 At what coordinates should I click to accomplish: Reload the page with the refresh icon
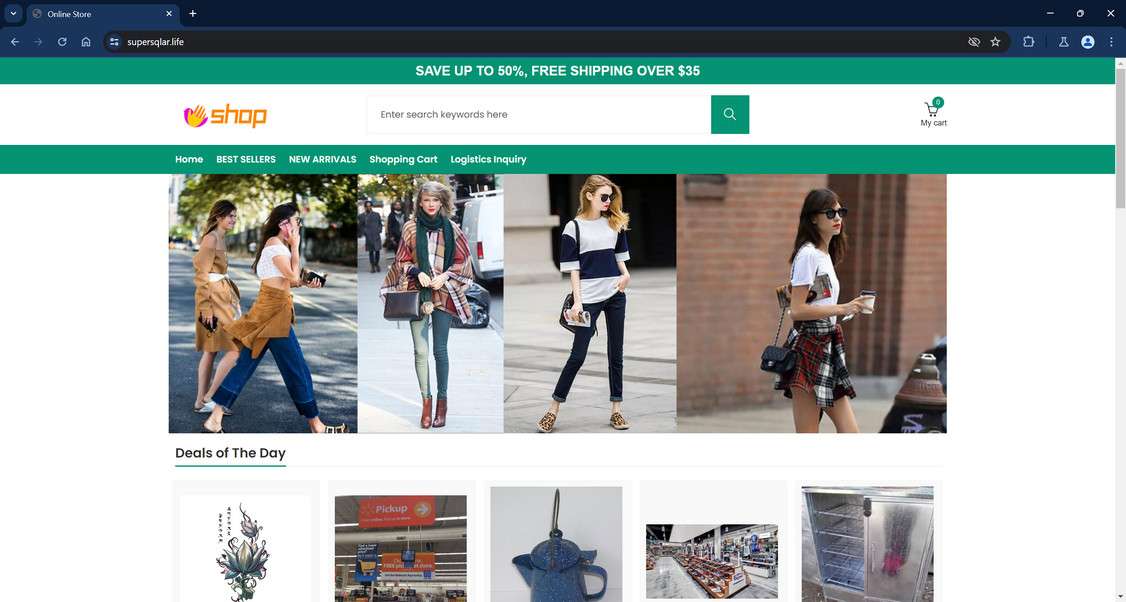click(x=62, y=42)
